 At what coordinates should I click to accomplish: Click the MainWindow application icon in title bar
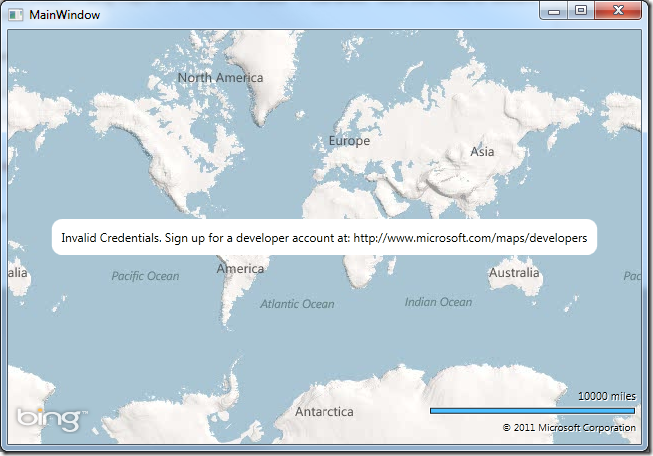point(15,15)
